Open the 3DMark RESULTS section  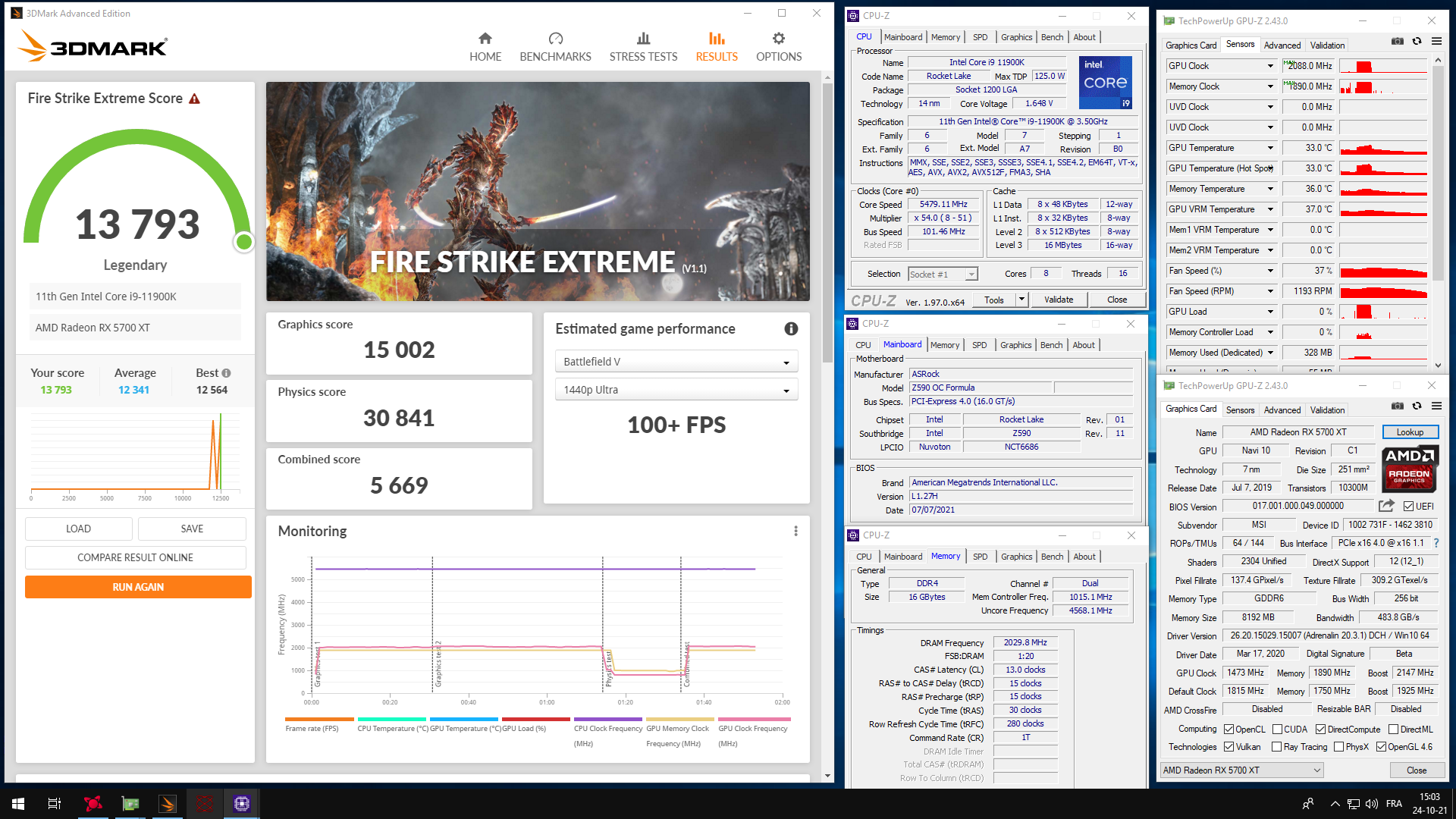717,47
